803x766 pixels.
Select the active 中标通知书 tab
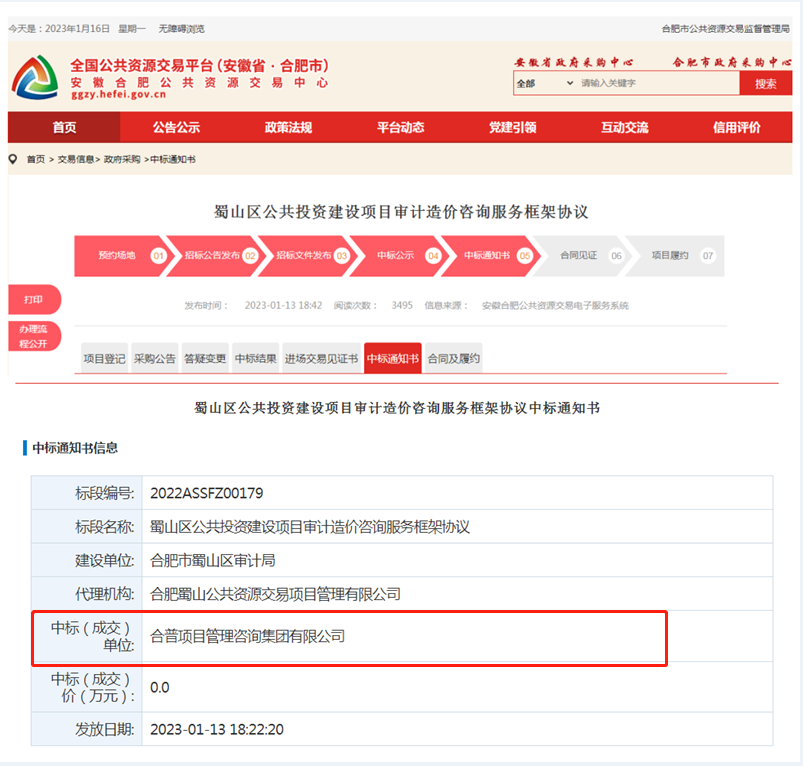(393, 358)
